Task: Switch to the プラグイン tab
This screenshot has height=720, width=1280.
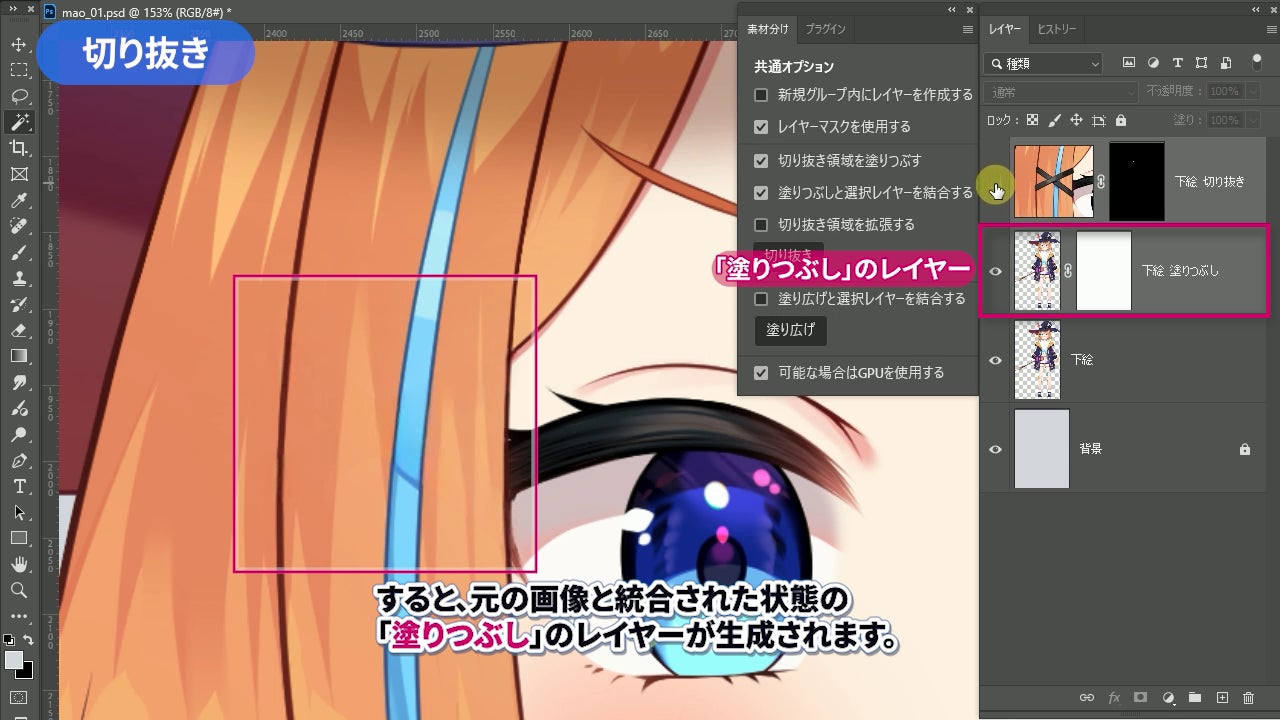Action: (x=826, y=30)
